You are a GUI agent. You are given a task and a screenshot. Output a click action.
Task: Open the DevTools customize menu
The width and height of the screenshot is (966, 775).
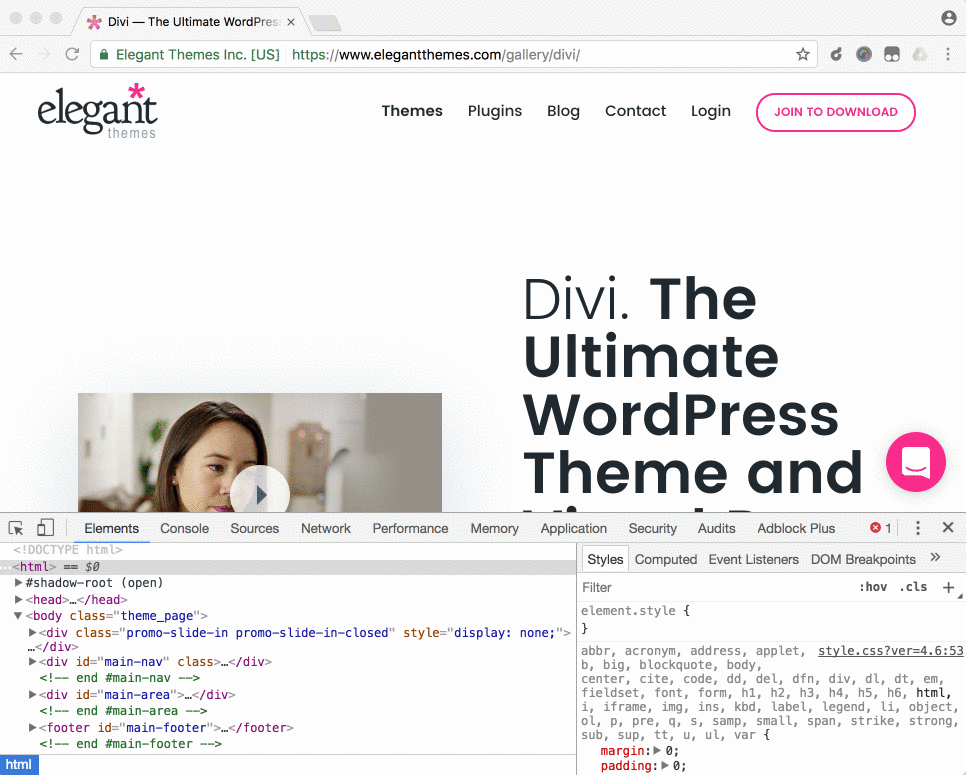point(918,528)
